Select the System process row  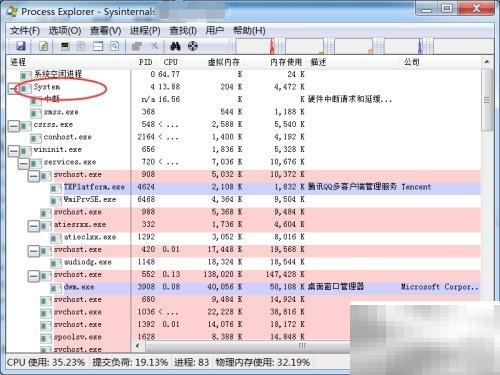244,88
